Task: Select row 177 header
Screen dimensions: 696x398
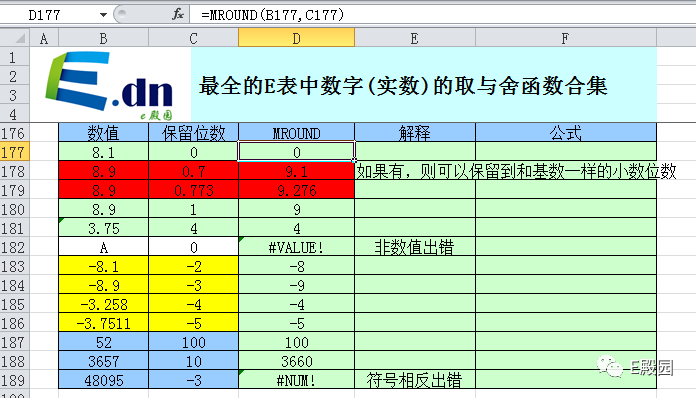Action: pyautogui.click(x=15, y=152)
